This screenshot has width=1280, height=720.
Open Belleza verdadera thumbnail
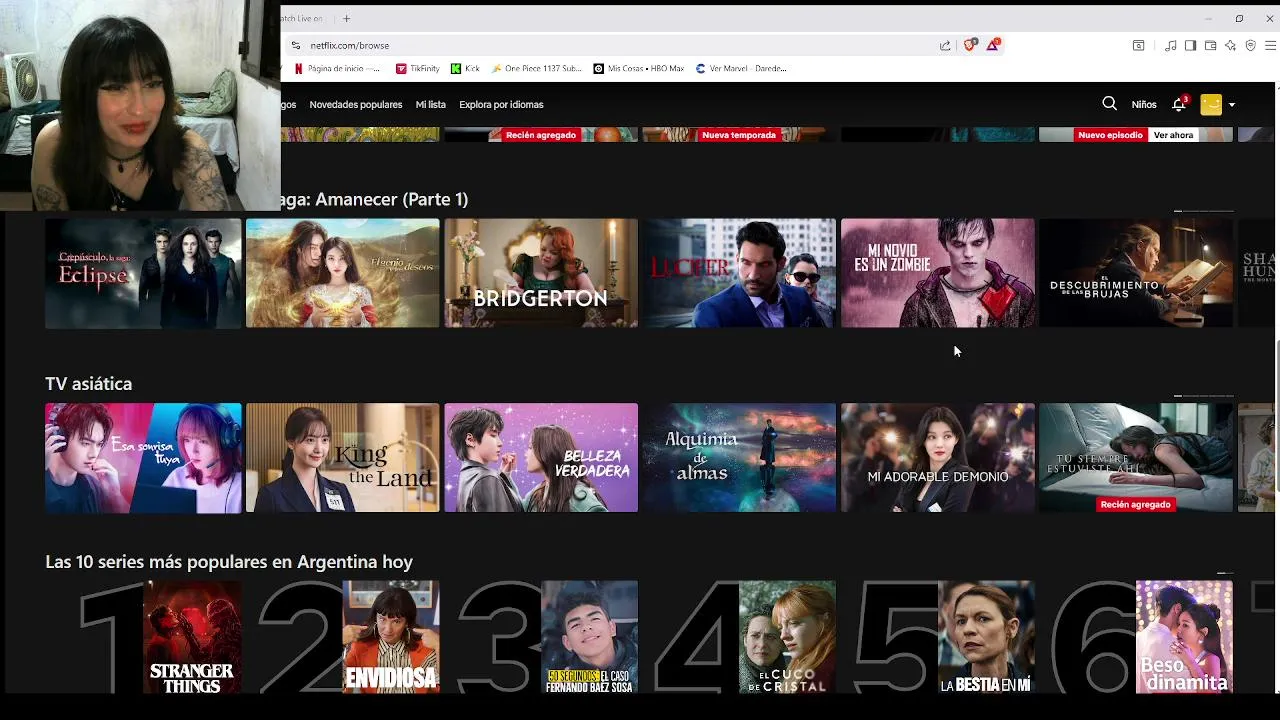coord(541,458)
